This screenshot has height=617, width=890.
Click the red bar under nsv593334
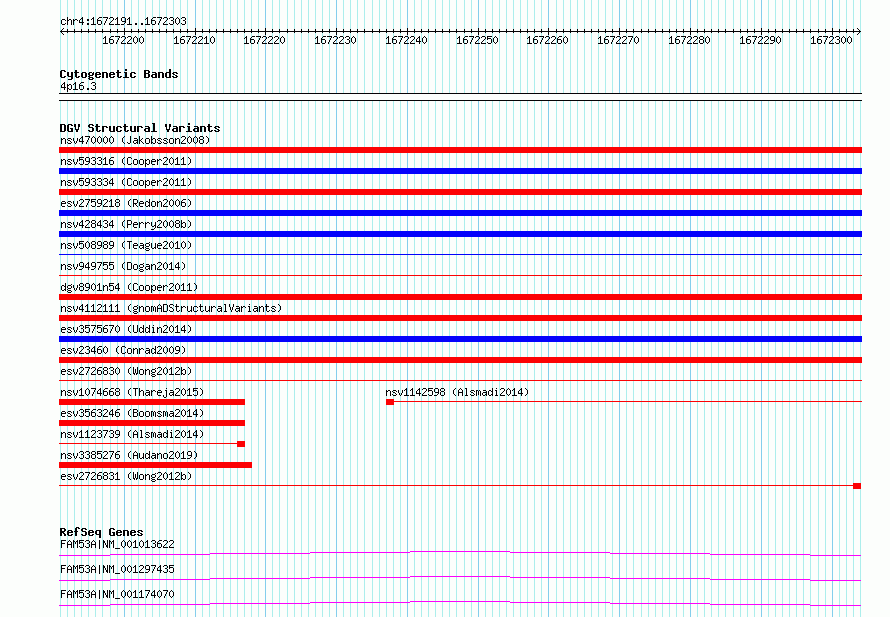460,192
